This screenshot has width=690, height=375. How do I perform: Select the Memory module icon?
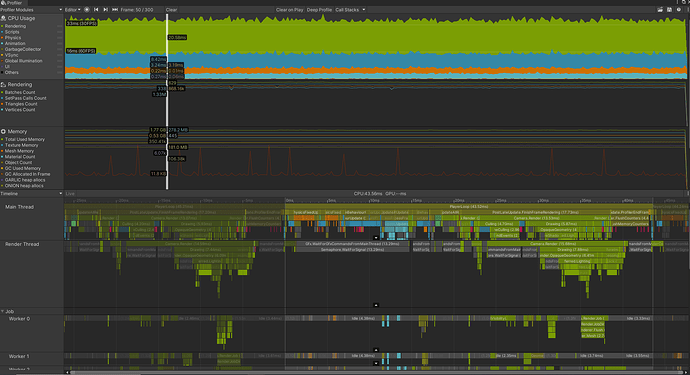[x=3, y=132]
